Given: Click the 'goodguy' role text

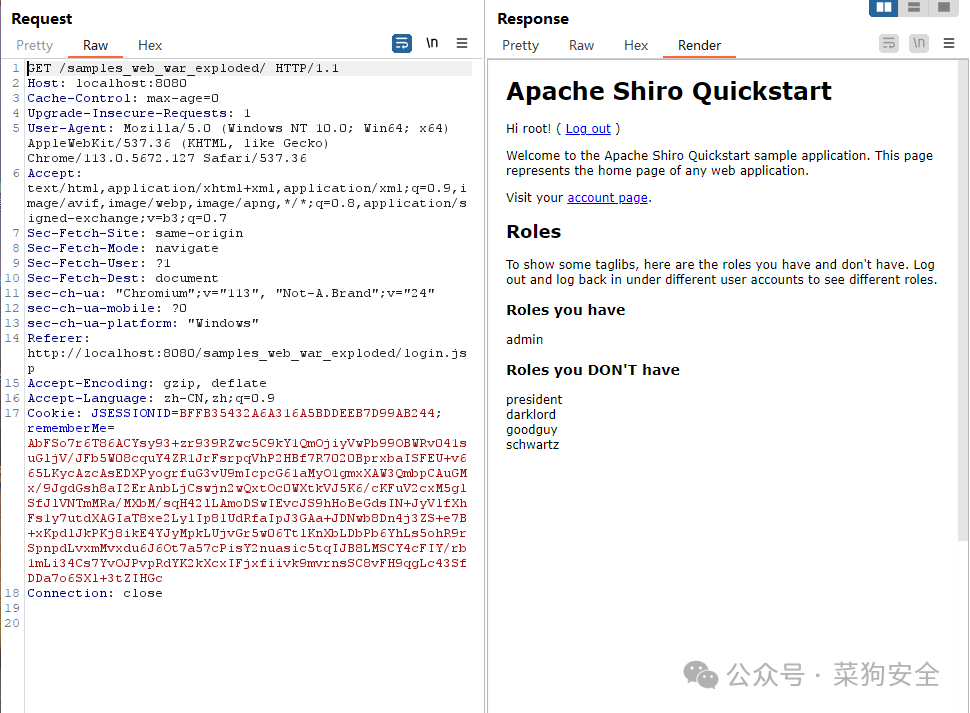Looking at the screenshot, I should (x=531, y=430).
